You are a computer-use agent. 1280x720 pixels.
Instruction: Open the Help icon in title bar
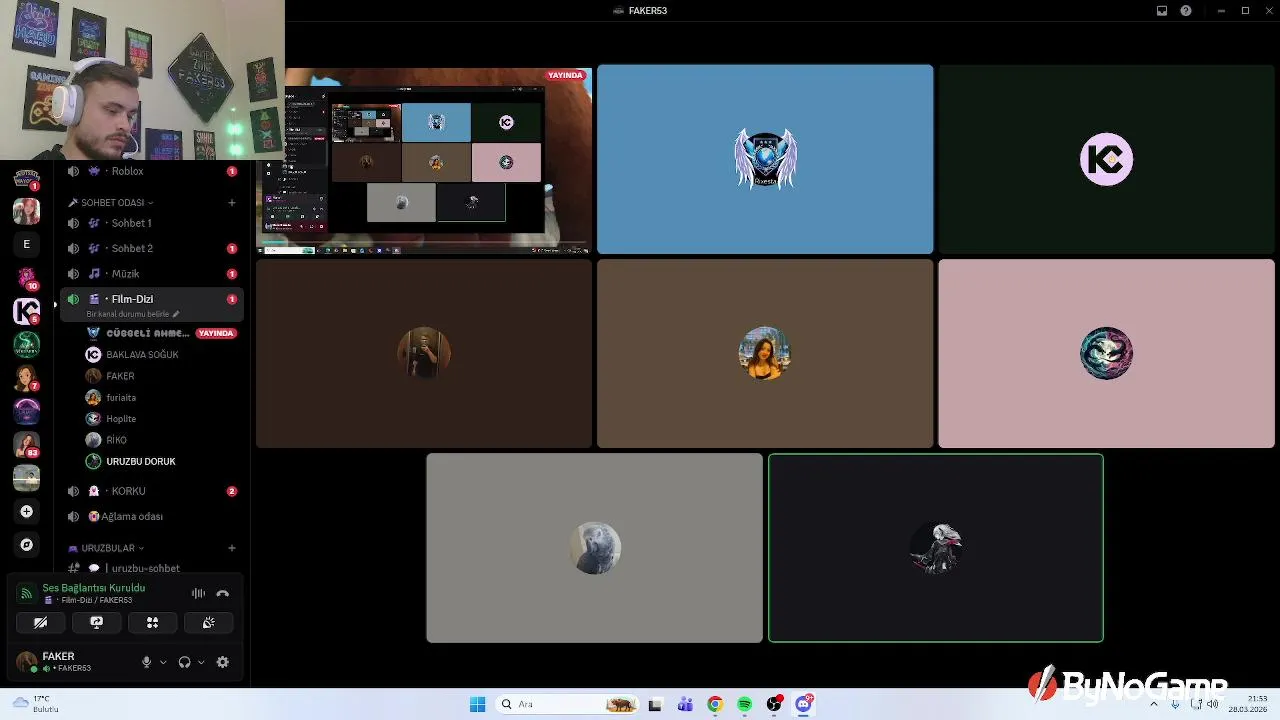tap(1186, 11)
